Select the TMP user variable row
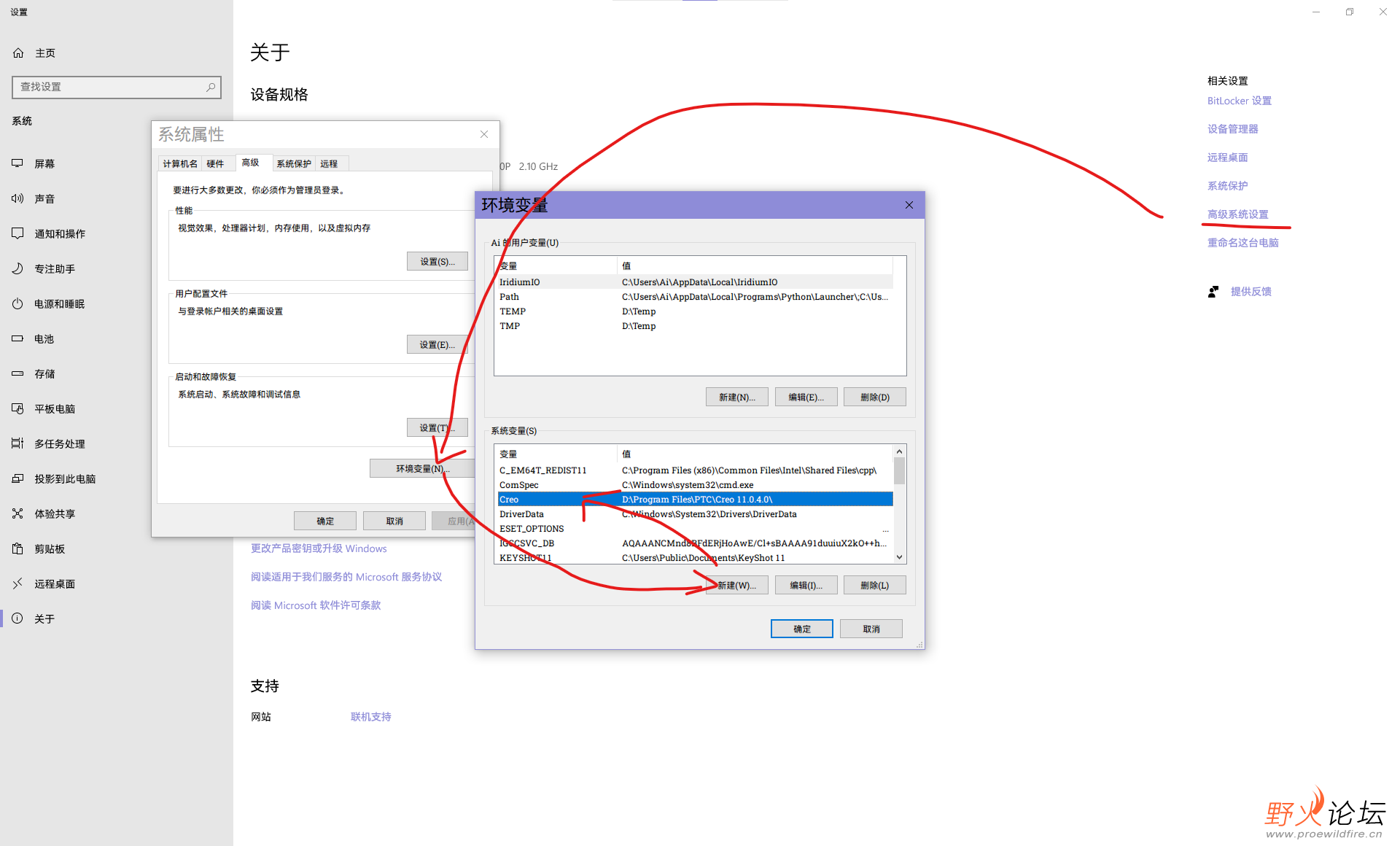The image size is (1400, 846). point(695,325)
